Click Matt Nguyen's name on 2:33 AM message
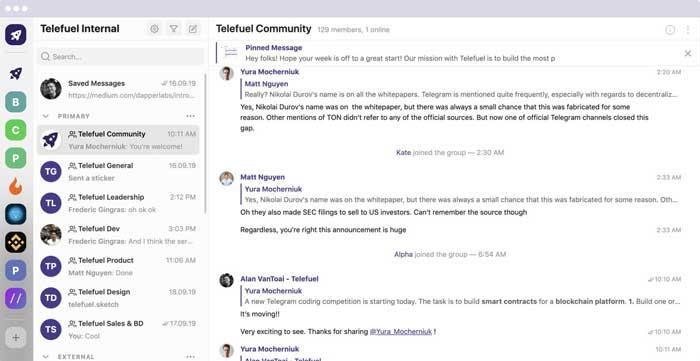700x361 pixels. click(x=262, y=177)
